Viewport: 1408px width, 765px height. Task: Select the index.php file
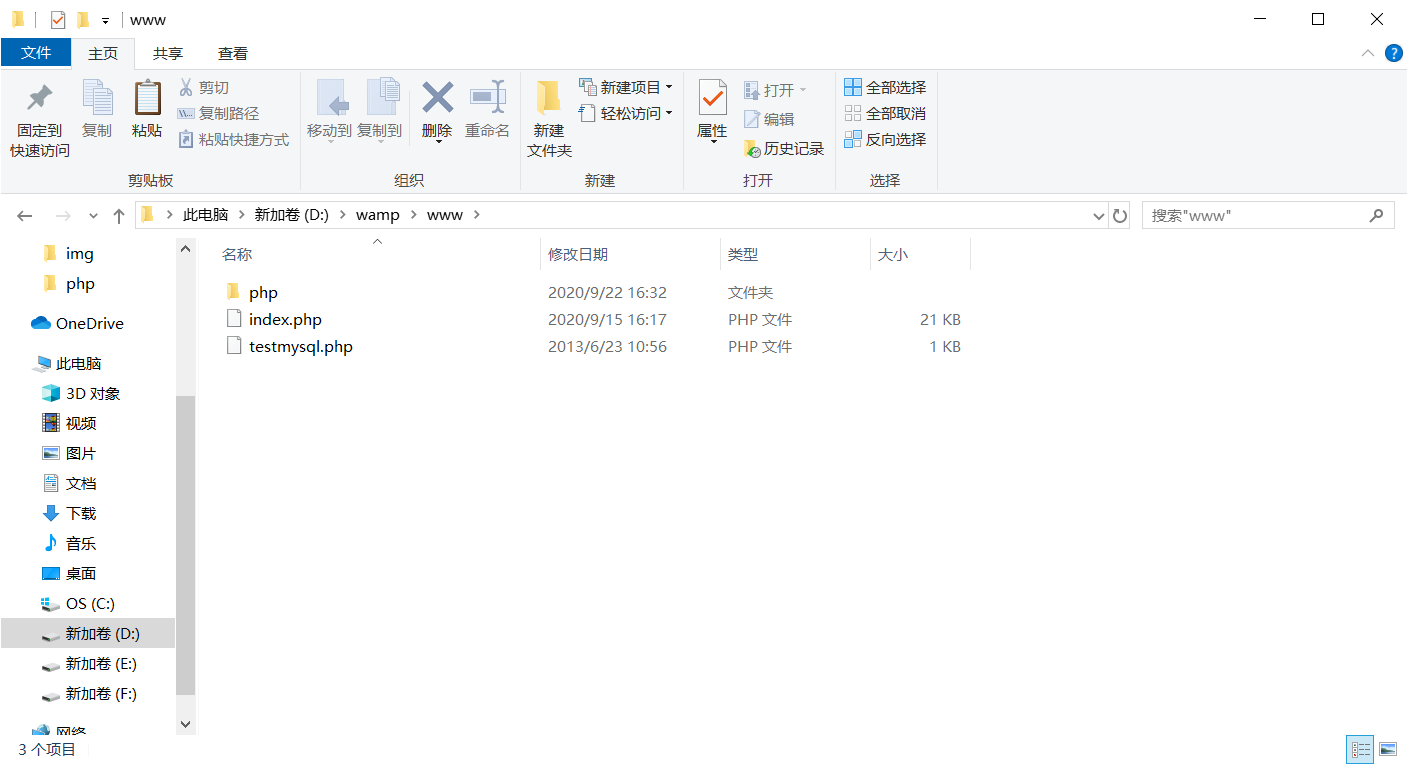click(285, 320)
